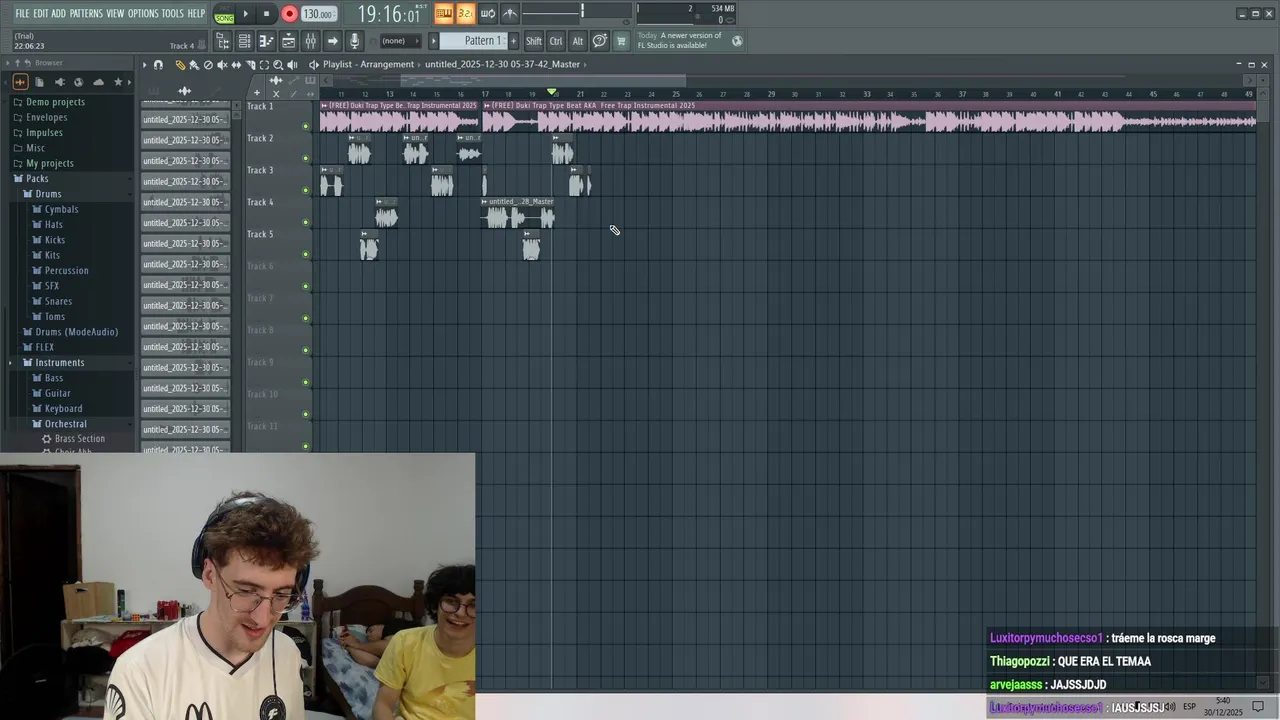The image size is (1280, 720).
Task: Select the Slip tool in playlist
Action: pyautogui.click(x=236, y=64)
